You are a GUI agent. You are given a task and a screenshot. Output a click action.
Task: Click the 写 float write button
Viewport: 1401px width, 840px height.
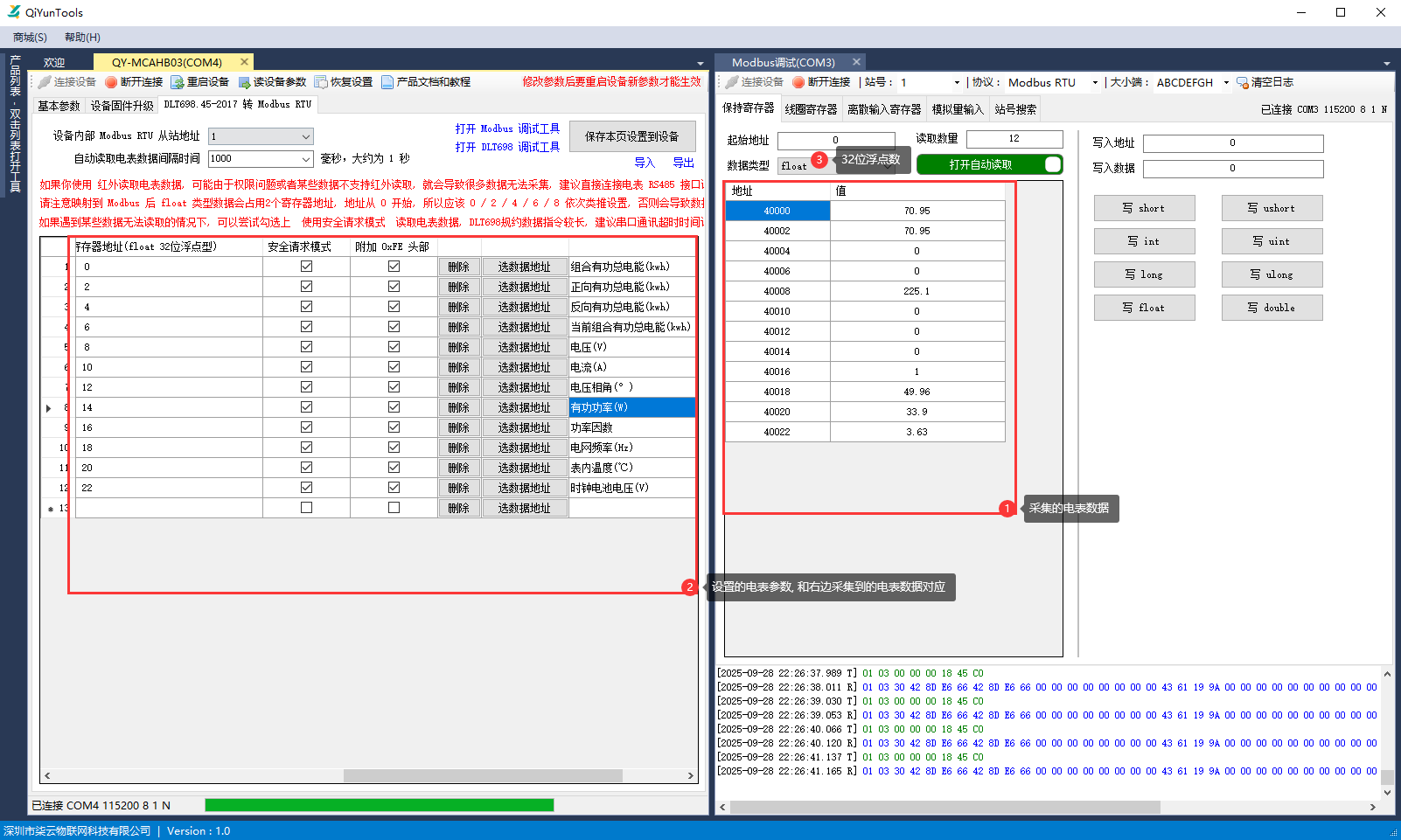coord(1144,308)
